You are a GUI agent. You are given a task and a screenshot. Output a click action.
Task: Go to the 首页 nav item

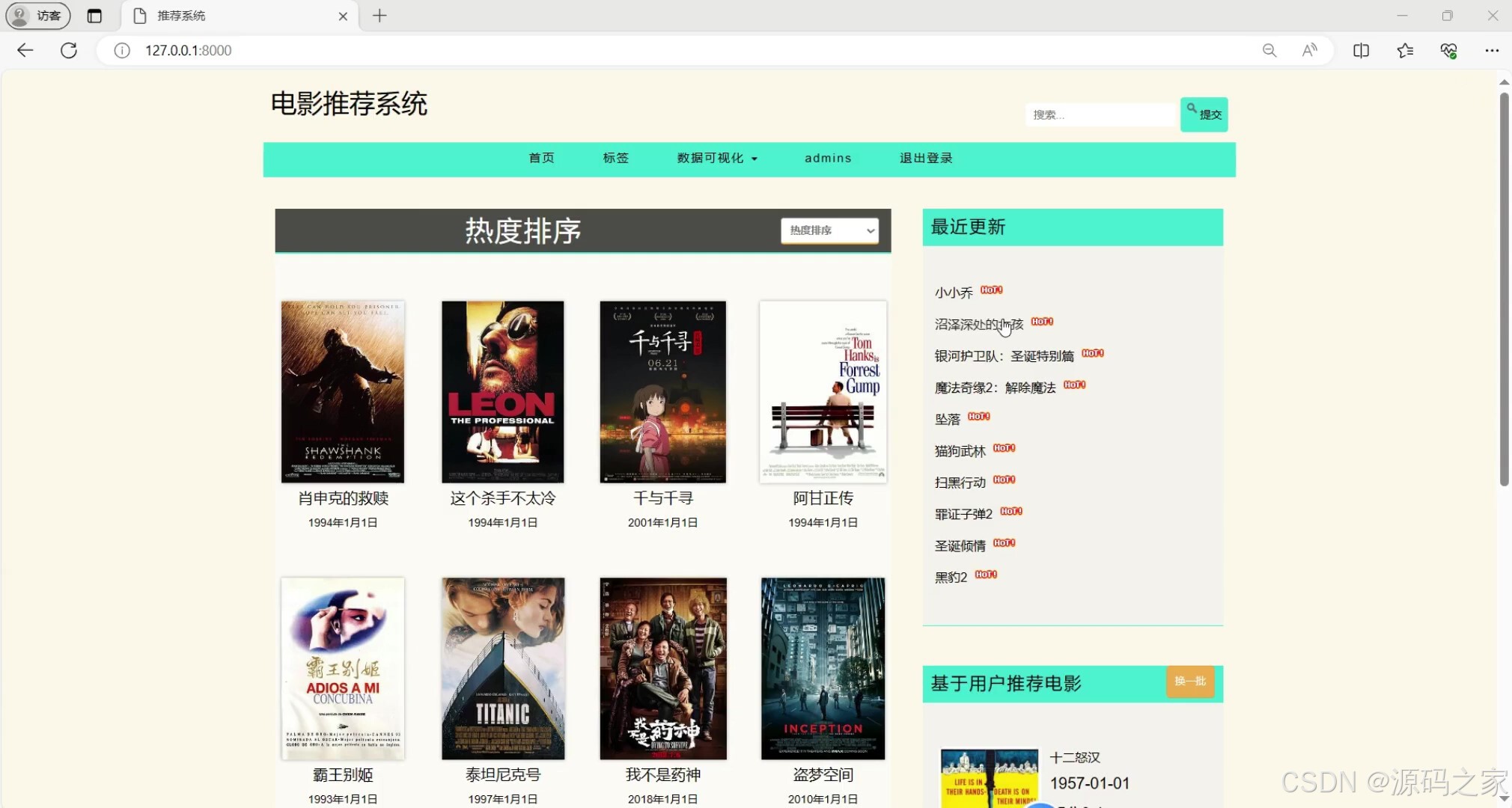click(x=541, y=158)
